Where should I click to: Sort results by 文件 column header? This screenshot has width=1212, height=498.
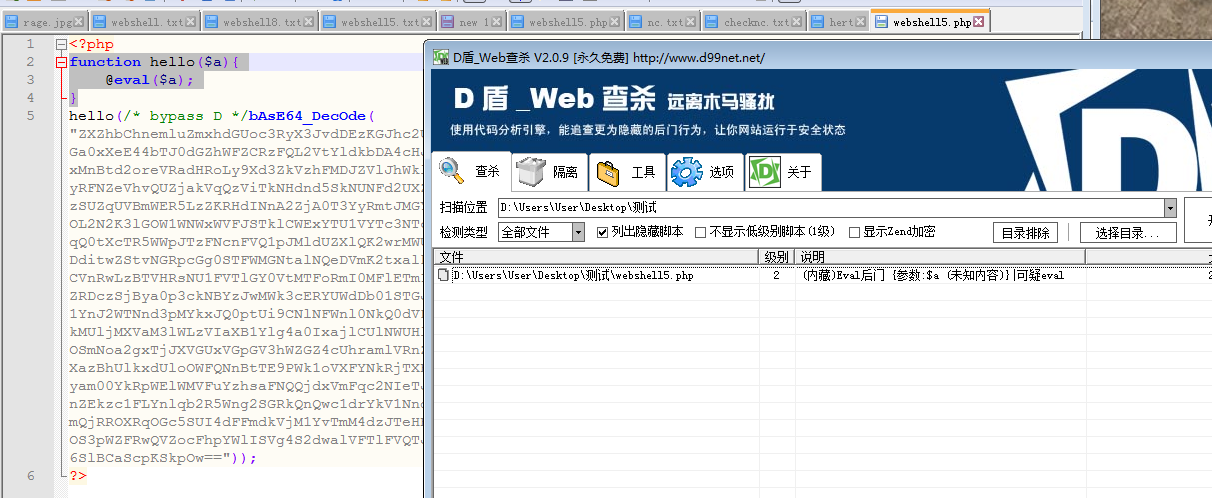point(596,257)
